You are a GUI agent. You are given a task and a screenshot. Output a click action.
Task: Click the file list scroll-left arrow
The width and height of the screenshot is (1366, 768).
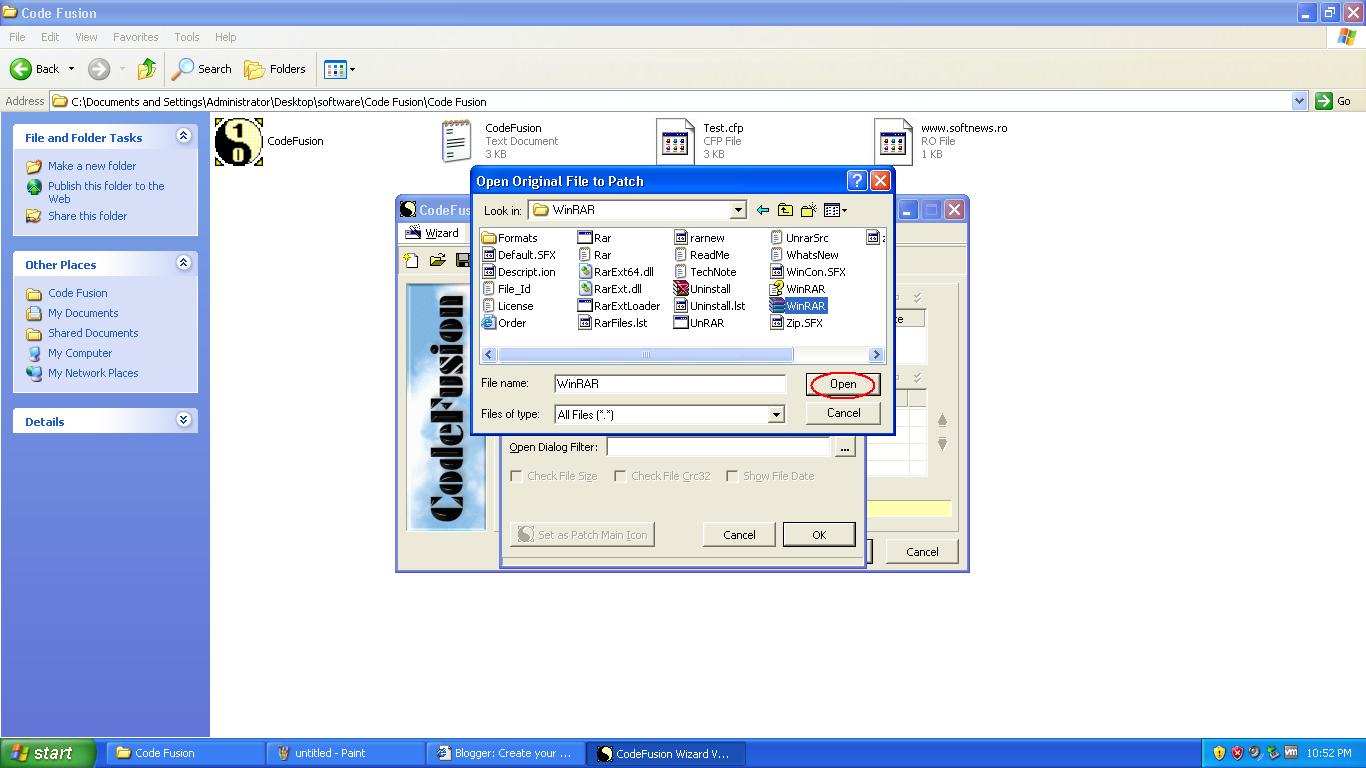click(x=489, y=355)
